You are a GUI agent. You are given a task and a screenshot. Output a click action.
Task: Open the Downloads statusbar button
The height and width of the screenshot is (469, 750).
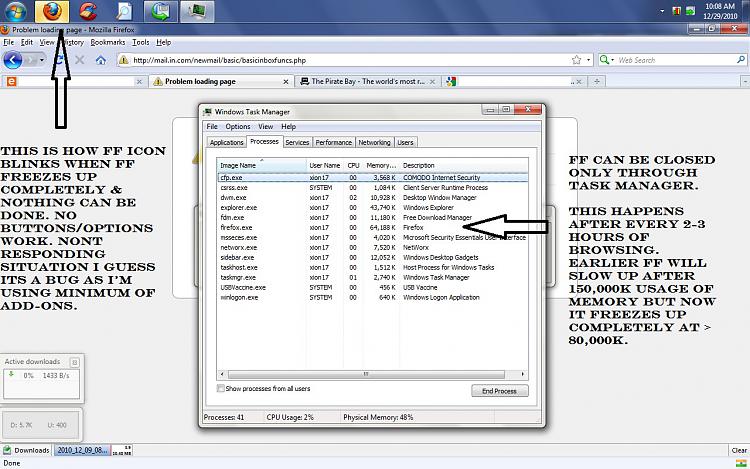pos(26,450)
